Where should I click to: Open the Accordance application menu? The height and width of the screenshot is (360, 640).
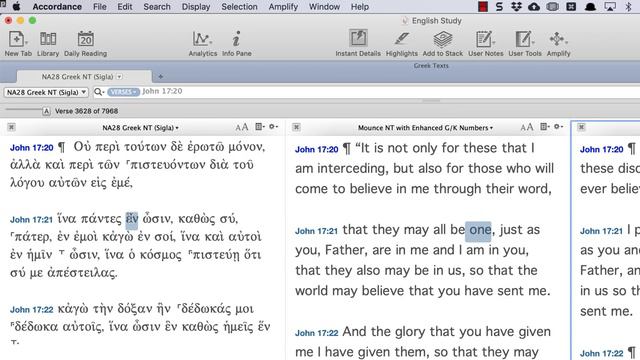point(57,7)
